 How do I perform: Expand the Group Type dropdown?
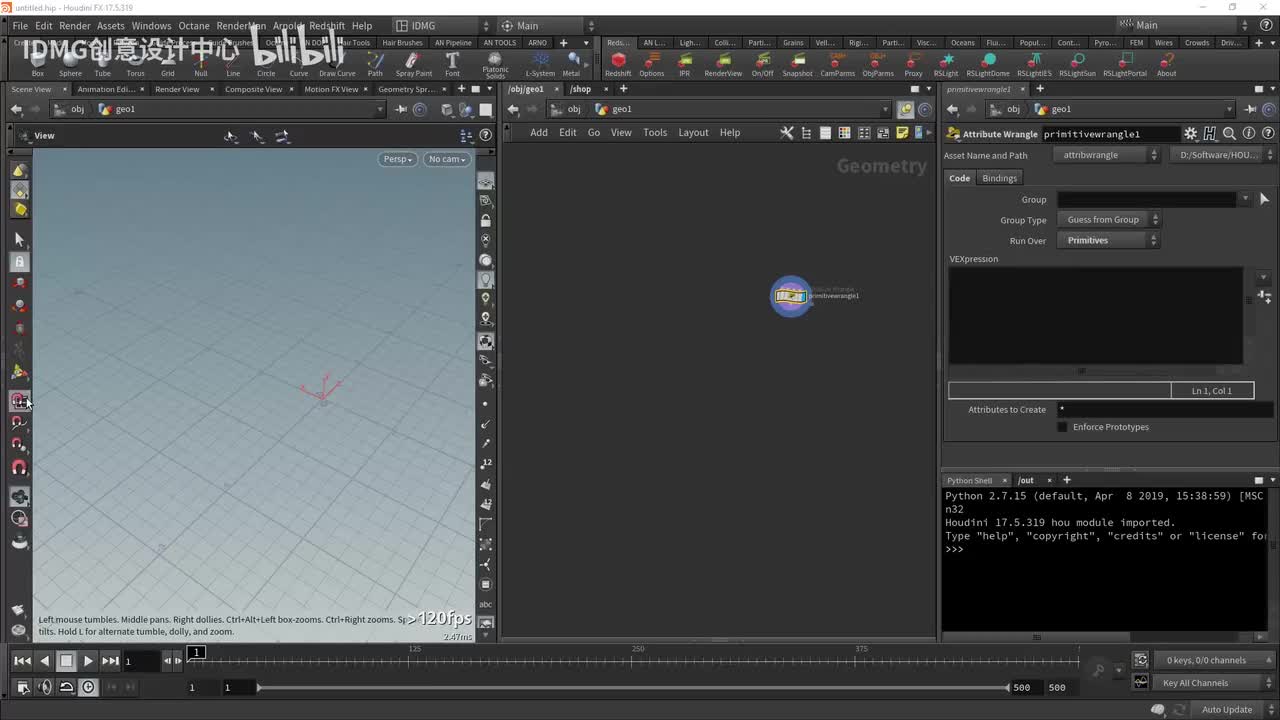click(1108, 220)
